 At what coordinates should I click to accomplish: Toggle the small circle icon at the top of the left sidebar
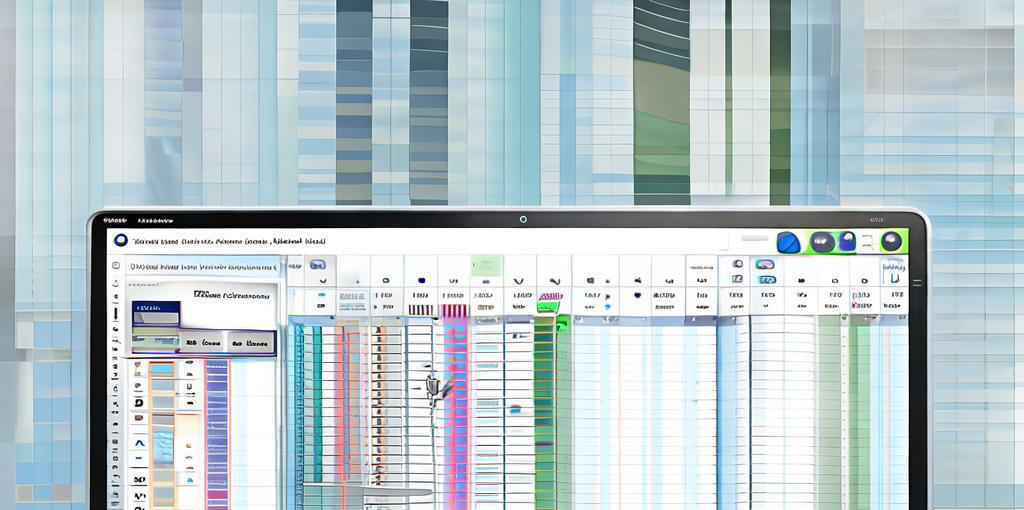116,266
